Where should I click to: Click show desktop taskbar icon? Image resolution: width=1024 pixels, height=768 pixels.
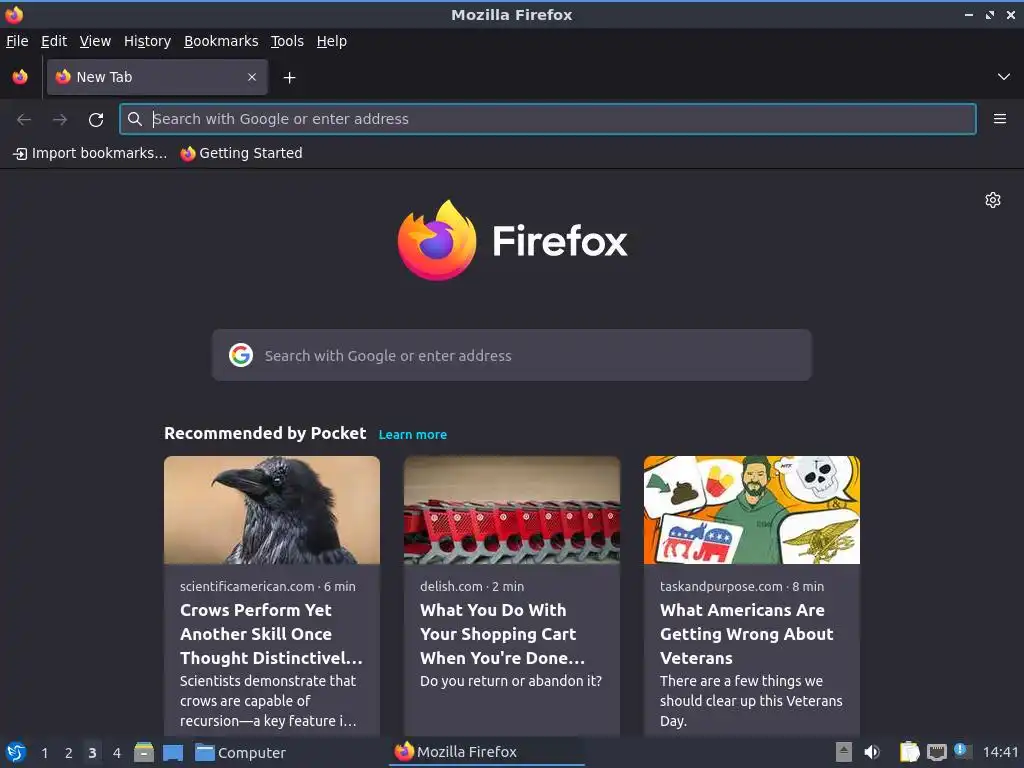[x=173, y=753]
